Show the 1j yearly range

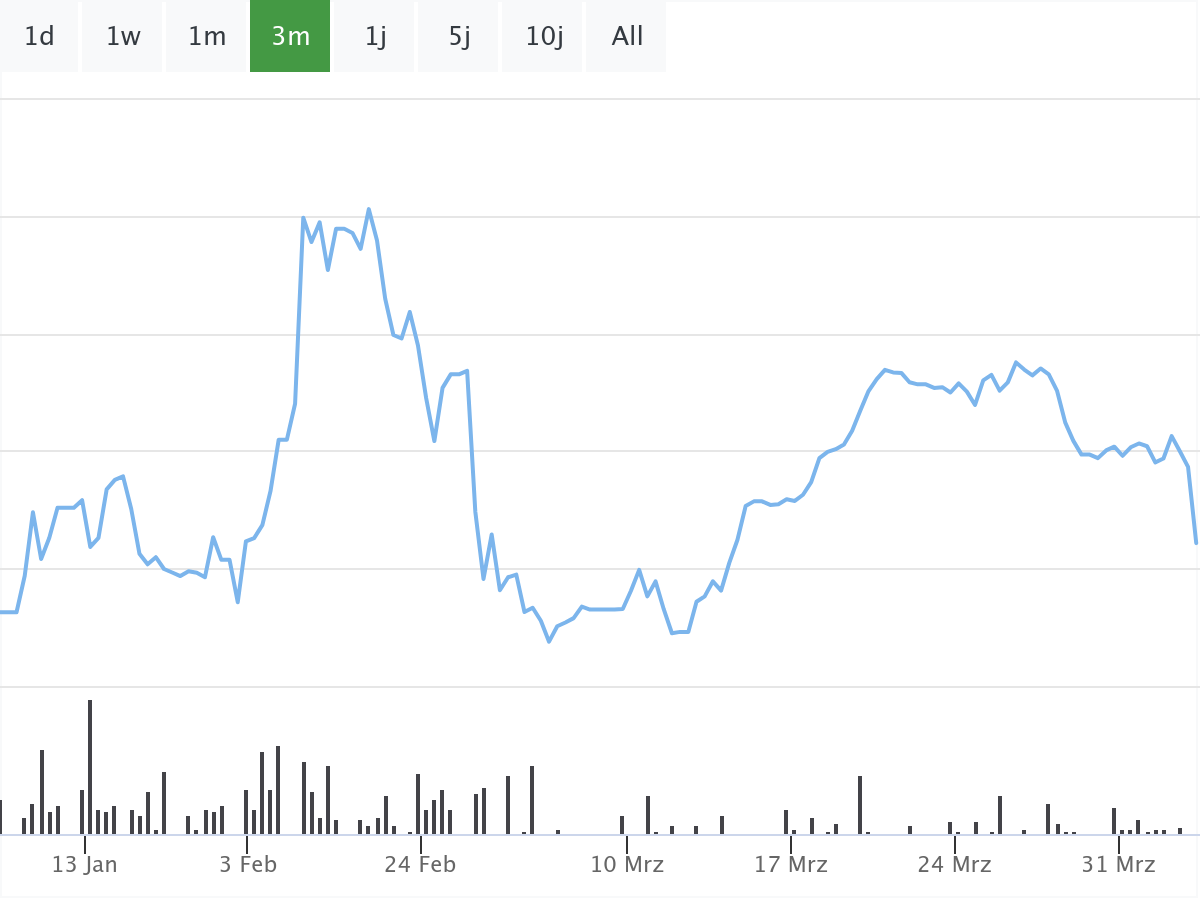coord(375,37)
